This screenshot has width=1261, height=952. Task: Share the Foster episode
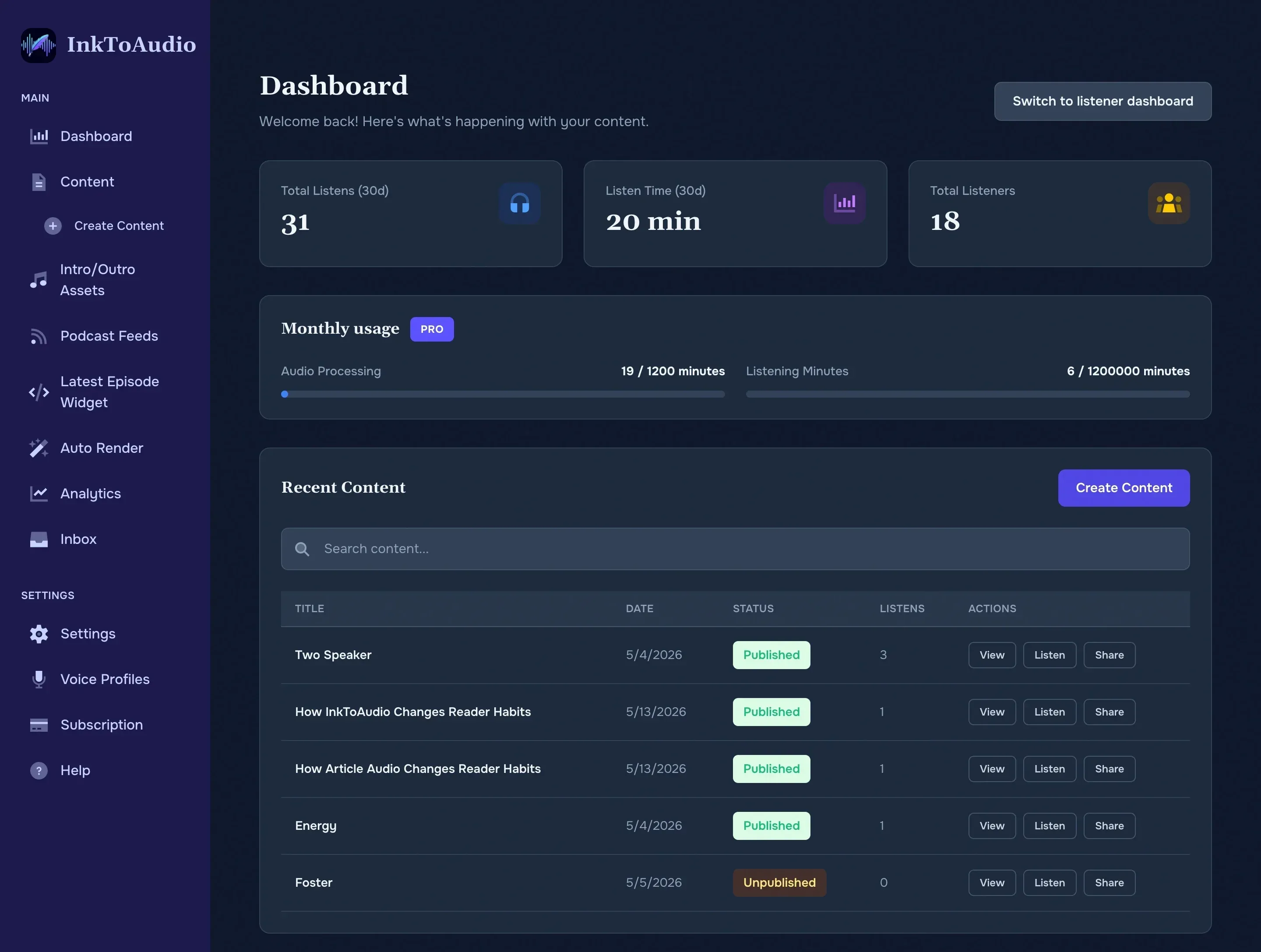[x=1110, y=883]
